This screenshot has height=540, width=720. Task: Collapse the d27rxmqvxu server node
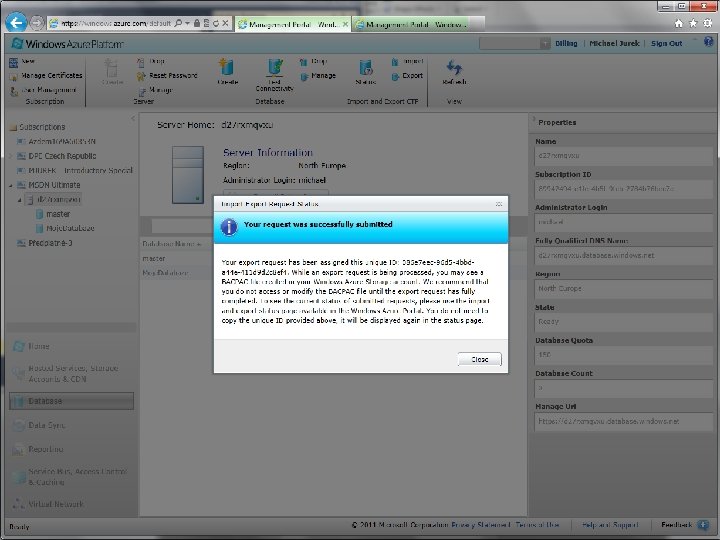tap(20, 200)
